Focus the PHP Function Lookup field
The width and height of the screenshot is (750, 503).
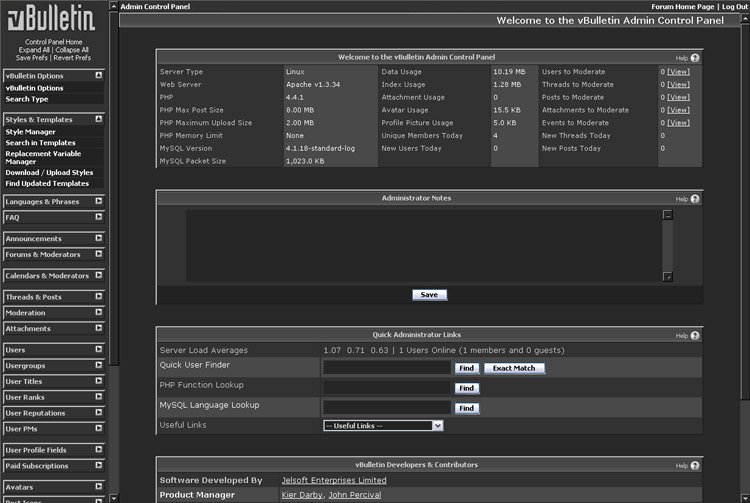[x=387, y=388]
